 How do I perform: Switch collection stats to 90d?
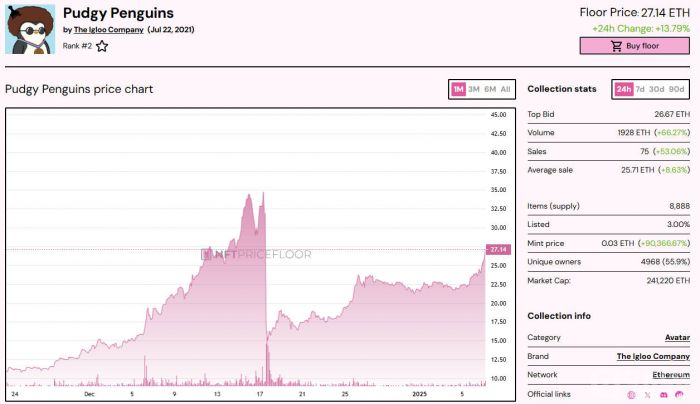click(x=676, y=89)
